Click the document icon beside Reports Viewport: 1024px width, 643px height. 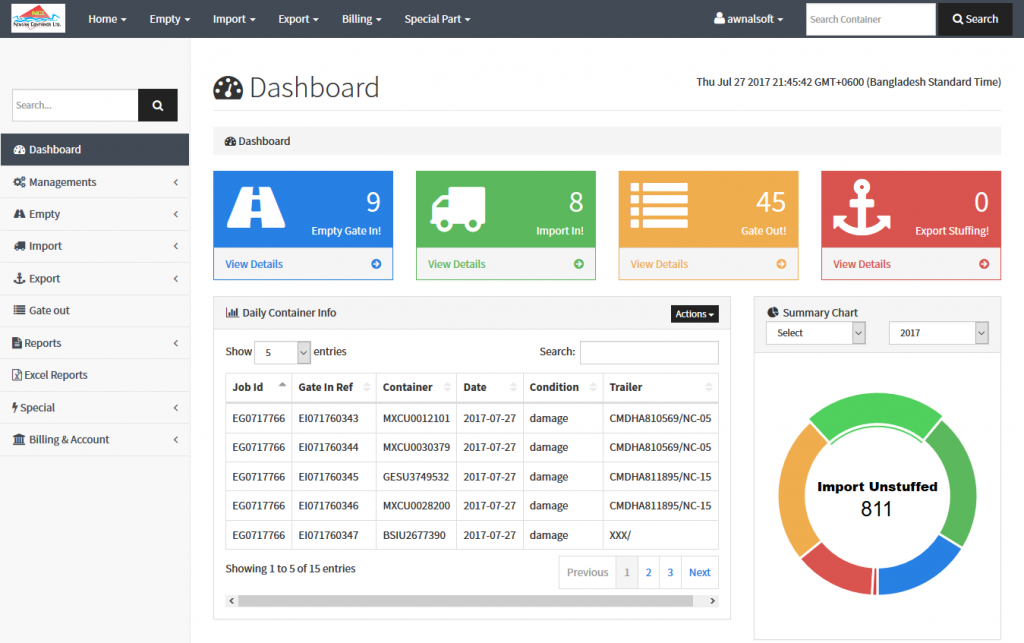pos(17,343)
